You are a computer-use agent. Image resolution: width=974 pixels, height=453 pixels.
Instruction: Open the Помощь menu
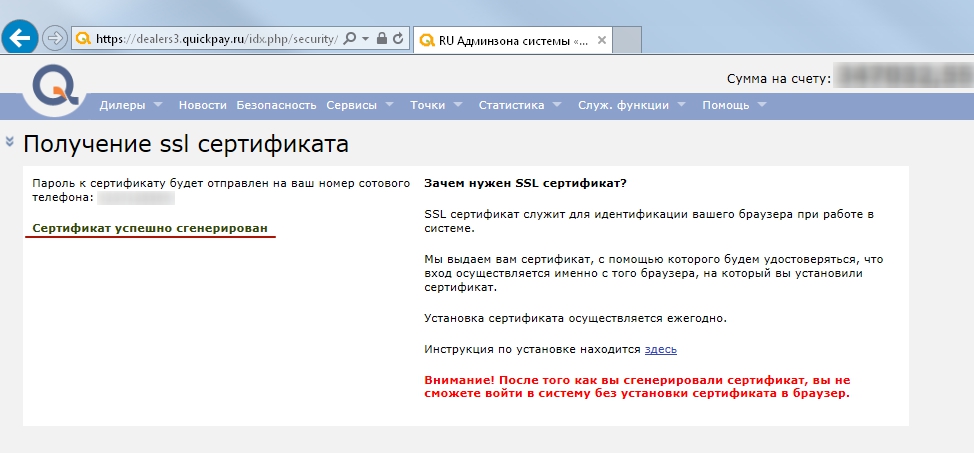734,105
